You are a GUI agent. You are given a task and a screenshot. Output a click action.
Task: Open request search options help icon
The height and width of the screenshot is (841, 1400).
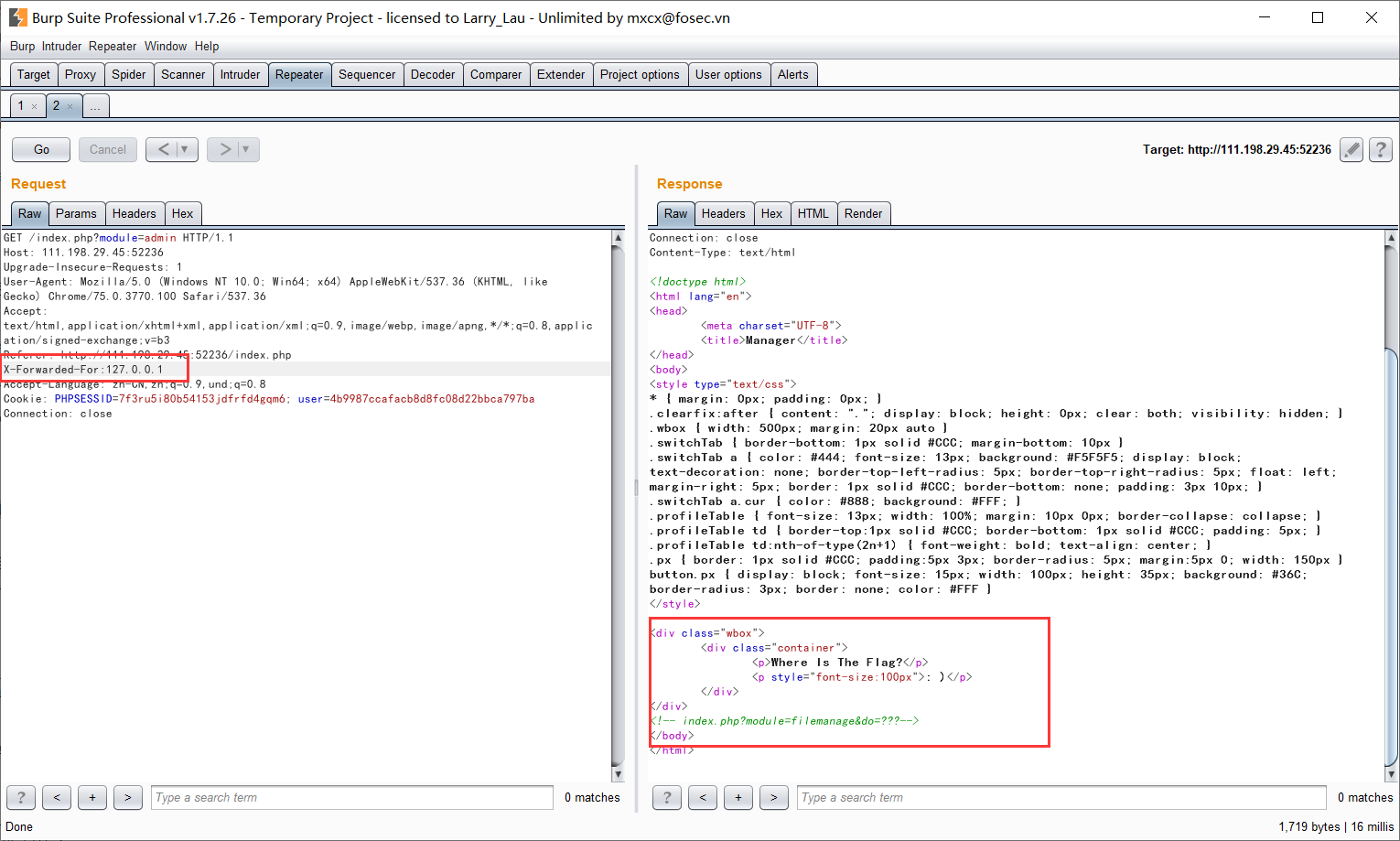[21, 797]
